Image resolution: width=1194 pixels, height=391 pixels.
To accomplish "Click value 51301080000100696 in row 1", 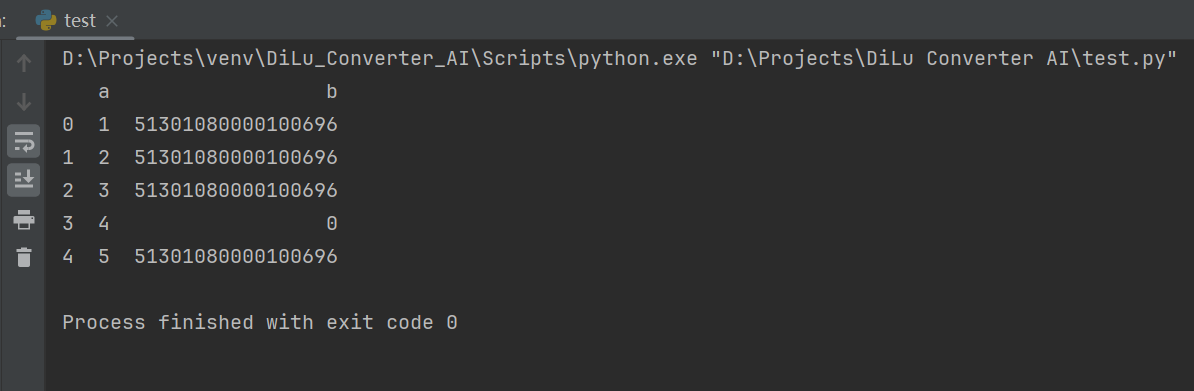I will 236,158.
